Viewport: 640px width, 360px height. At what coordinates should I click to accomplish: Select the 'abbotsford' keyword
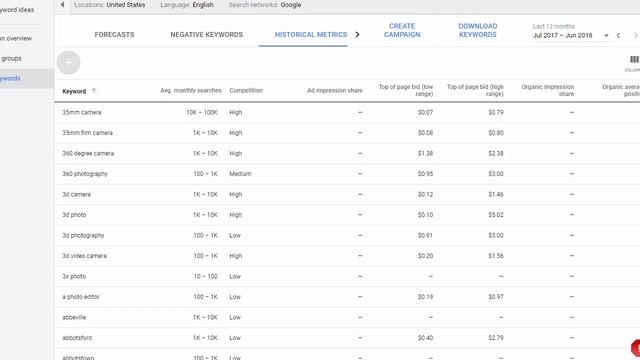coord(77,338)
